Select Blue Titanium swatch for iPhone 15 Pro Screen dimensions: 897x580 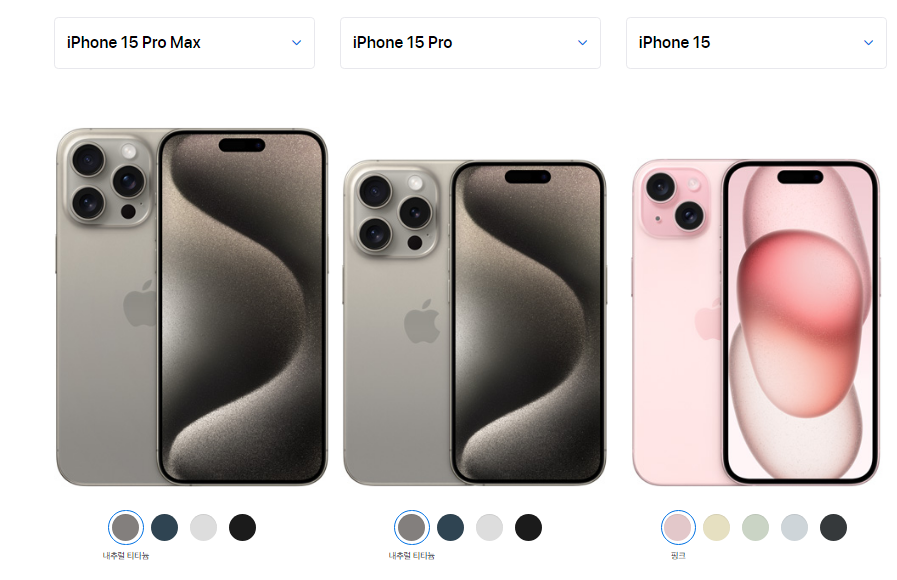pyautogui.click(x=451, y=527)
